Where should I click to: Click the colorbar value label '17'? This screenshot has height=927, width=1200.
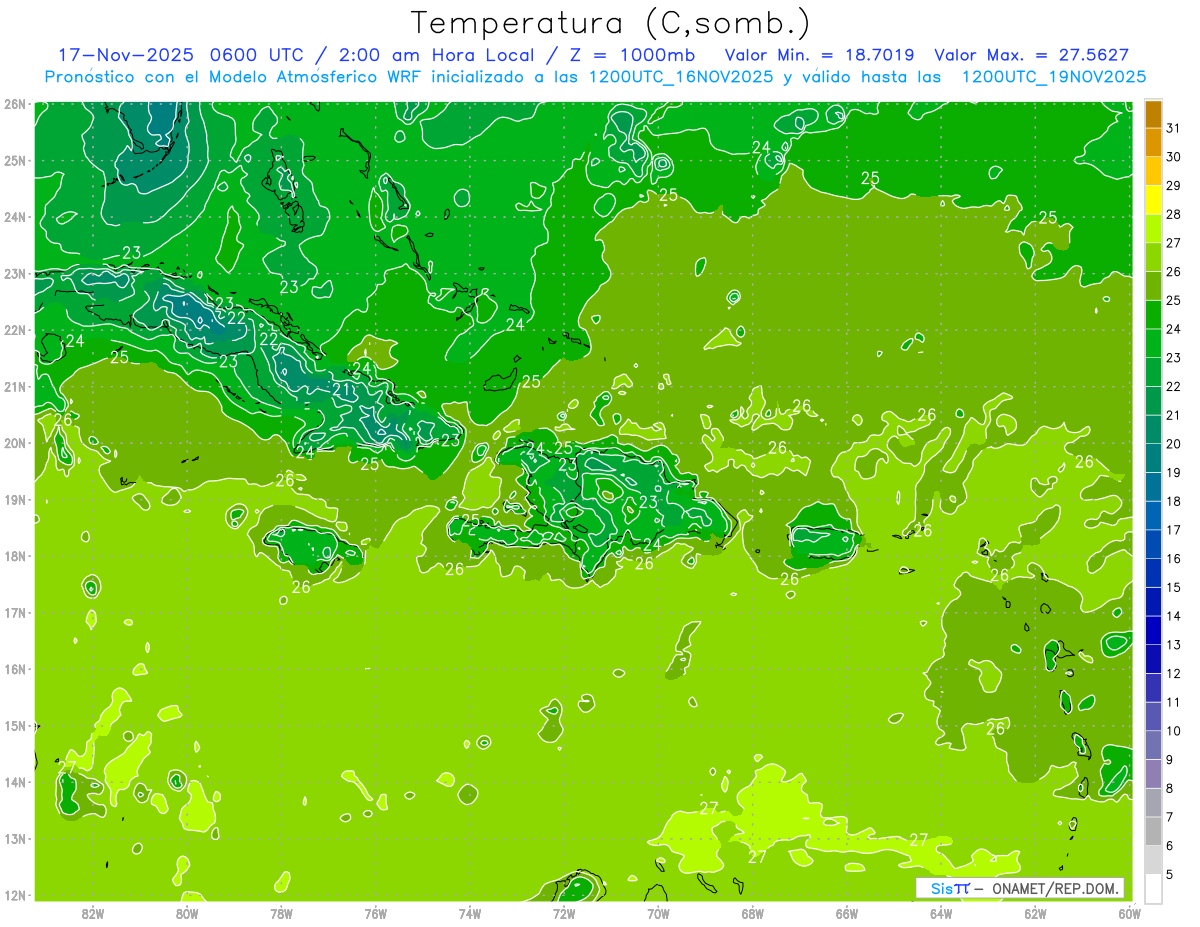[x=1173, y=530]
